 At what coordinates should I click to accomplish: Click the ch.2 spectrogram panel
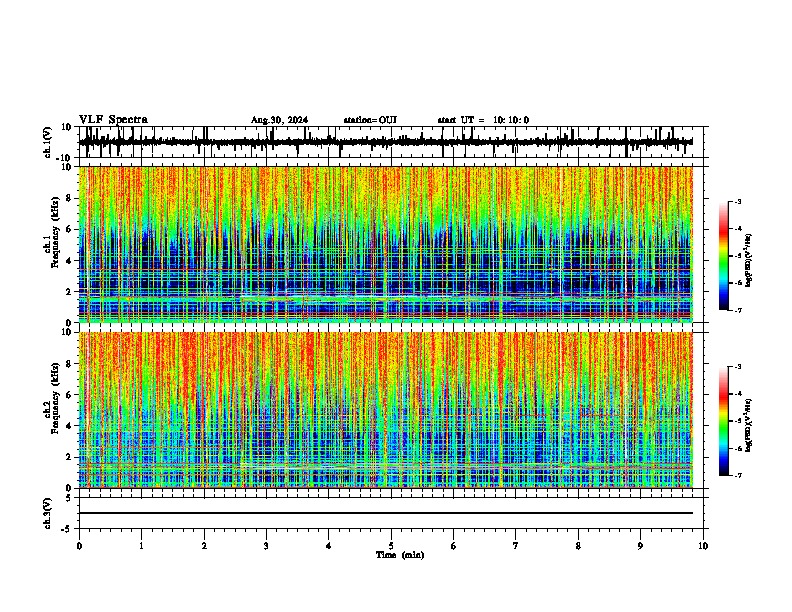pyautogui.click(x=385, y=410)
